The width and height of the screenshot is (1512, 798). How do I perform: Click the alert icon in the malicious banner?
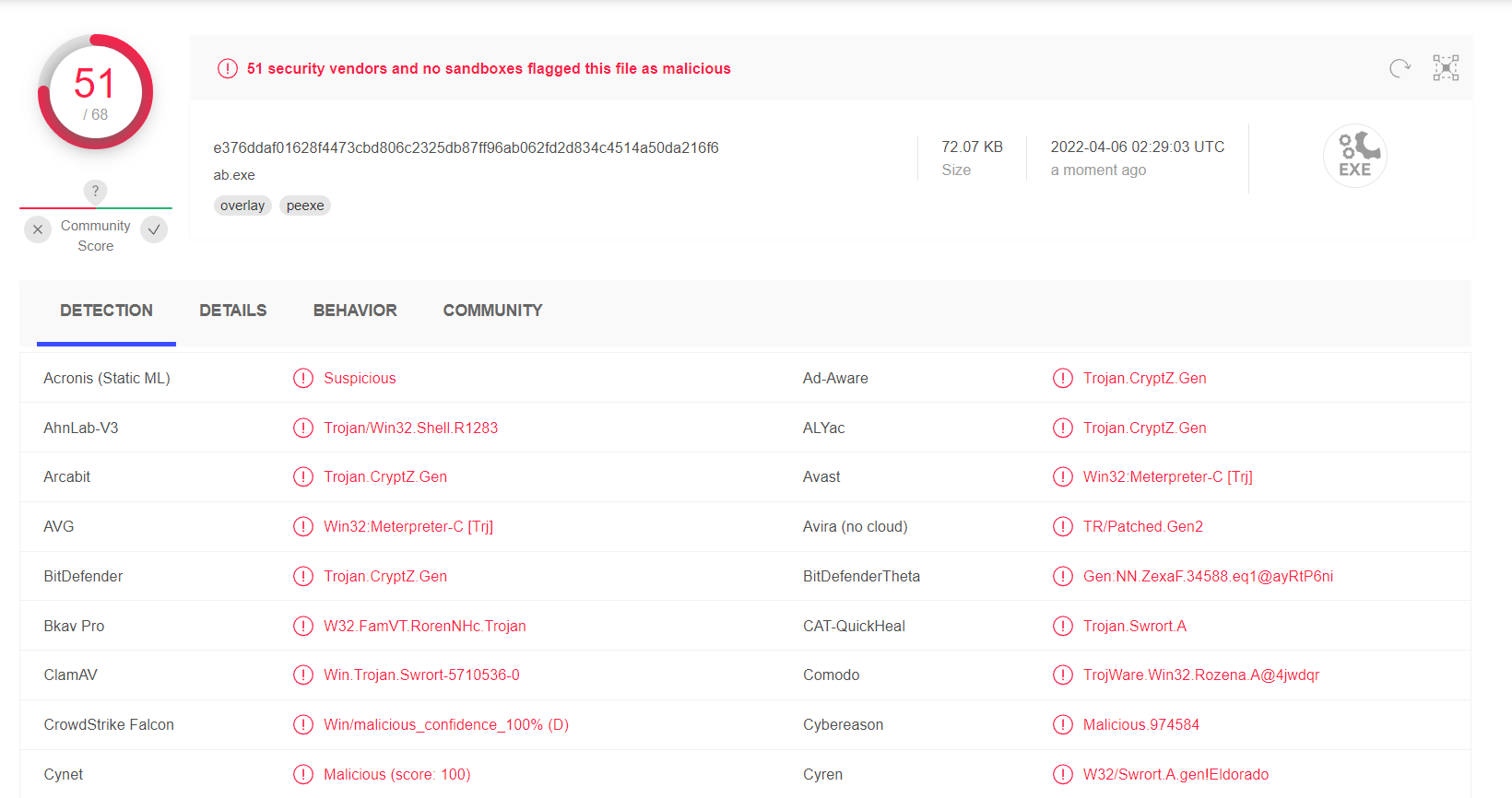click(228, 69)
